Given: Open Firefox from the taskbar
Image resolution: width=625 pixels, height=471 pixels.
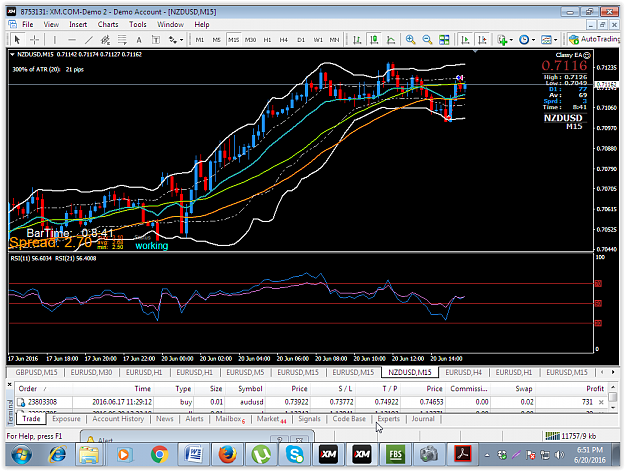Looking at the screenshot, I should tap(227, 454).
